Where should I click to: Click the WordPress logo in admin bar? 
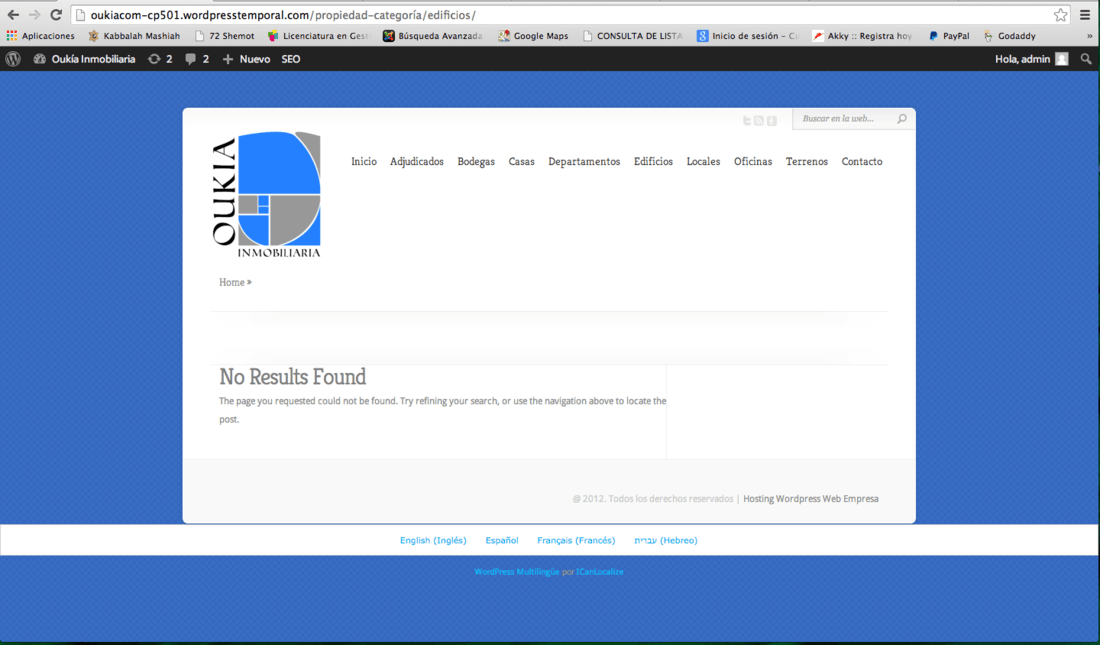coord(13,59)
